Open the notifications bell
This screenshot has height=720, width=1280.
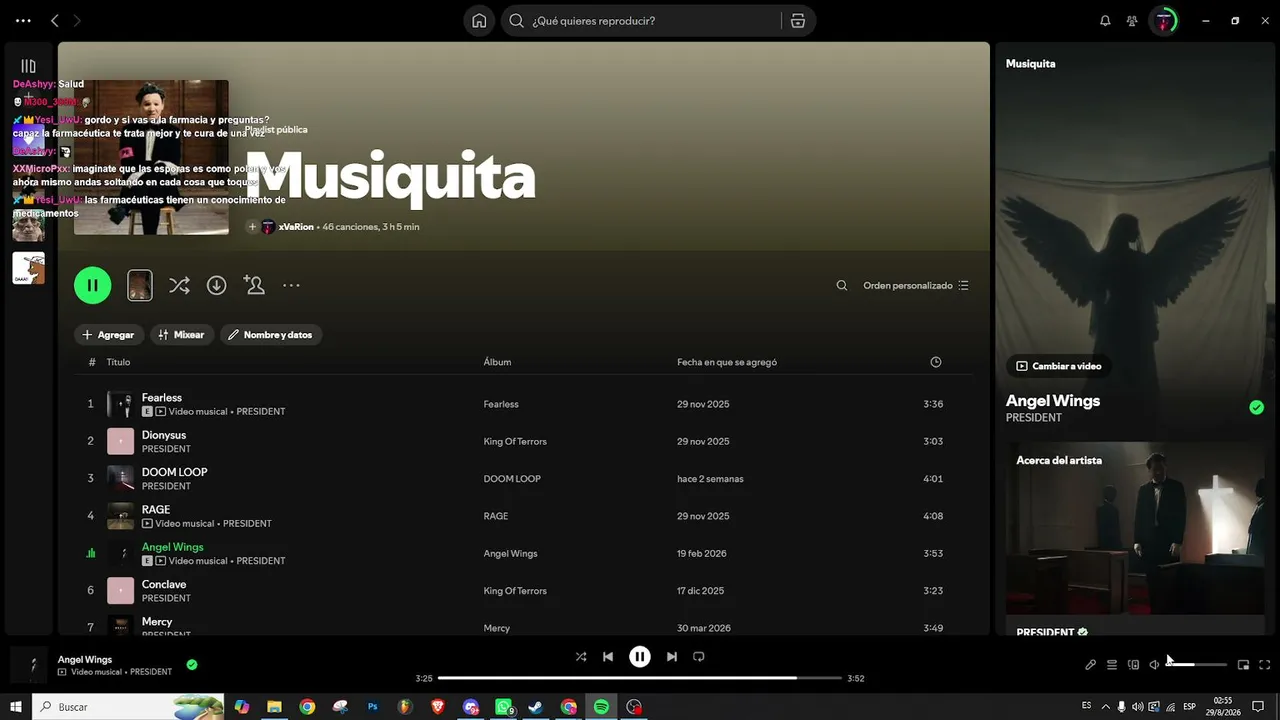click(x=1105, y=21)
